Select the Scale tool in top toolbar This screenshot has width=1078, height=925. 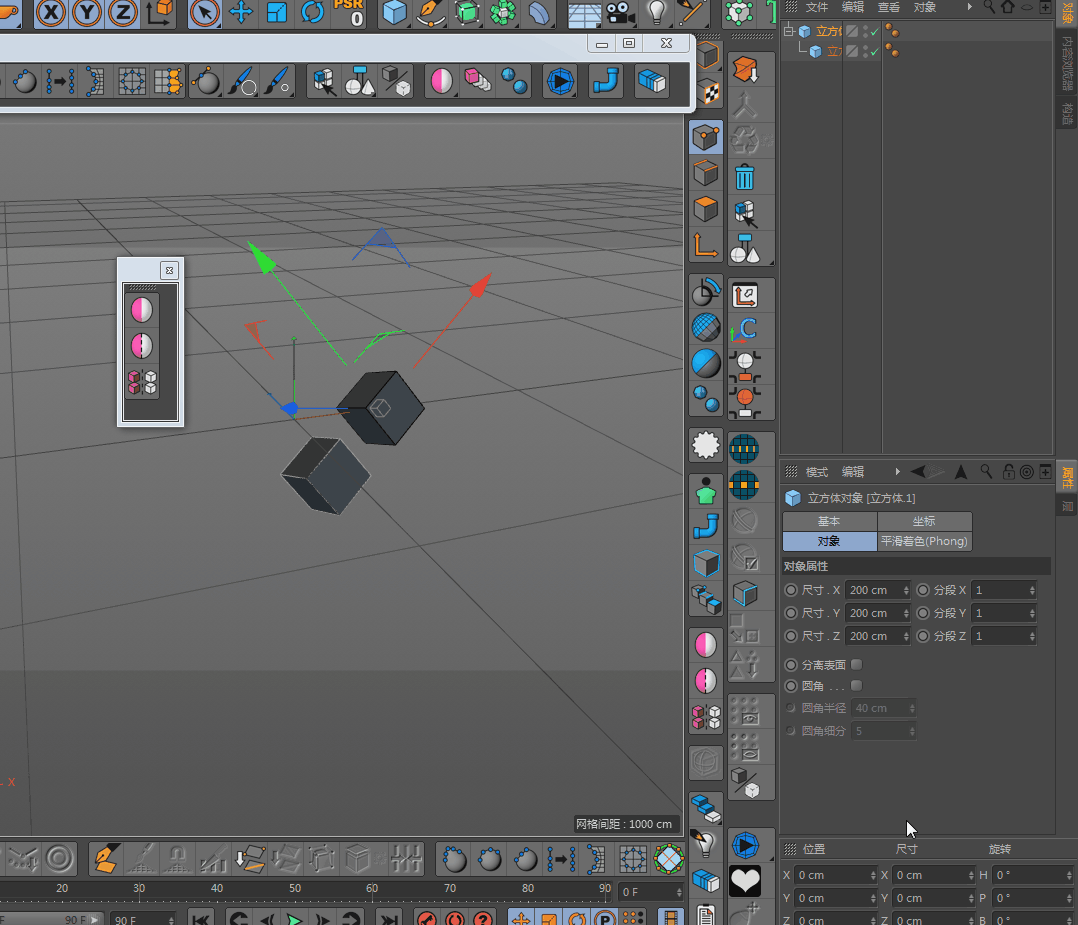[276, 12]
